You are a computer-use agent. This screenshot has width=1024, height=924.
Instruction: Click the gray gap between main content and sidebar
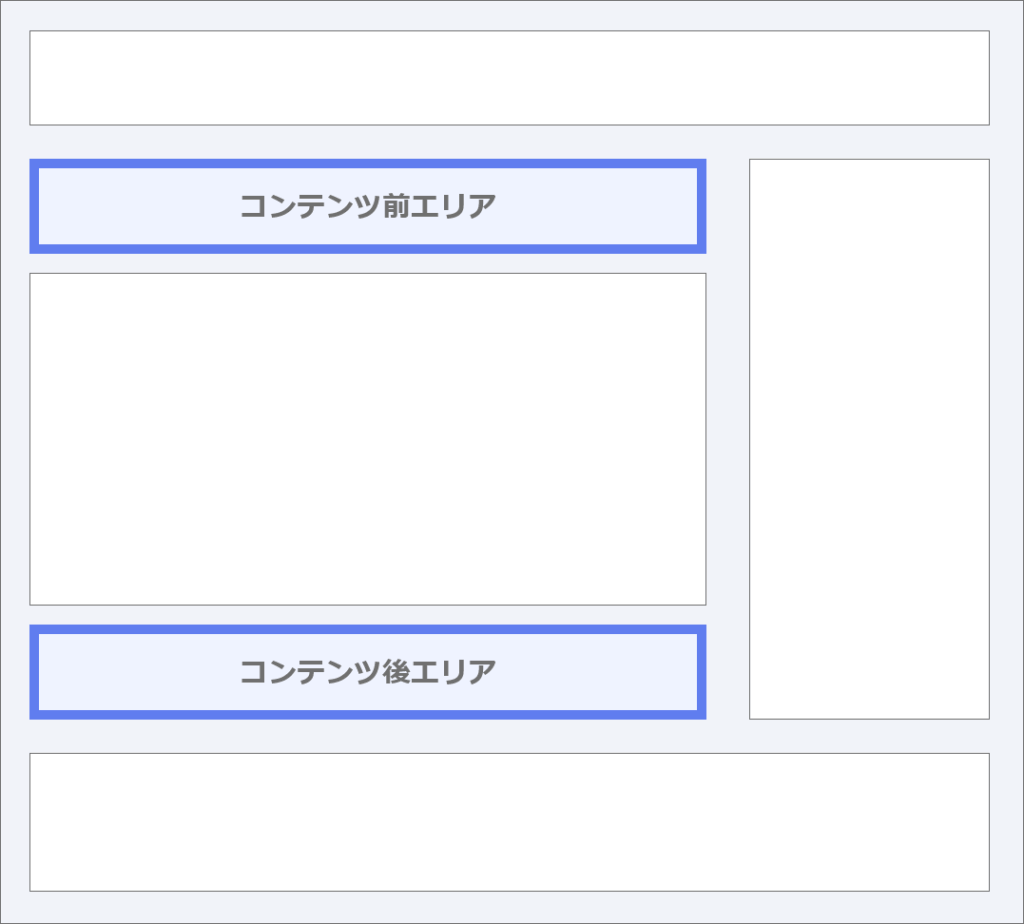point(727,438)
